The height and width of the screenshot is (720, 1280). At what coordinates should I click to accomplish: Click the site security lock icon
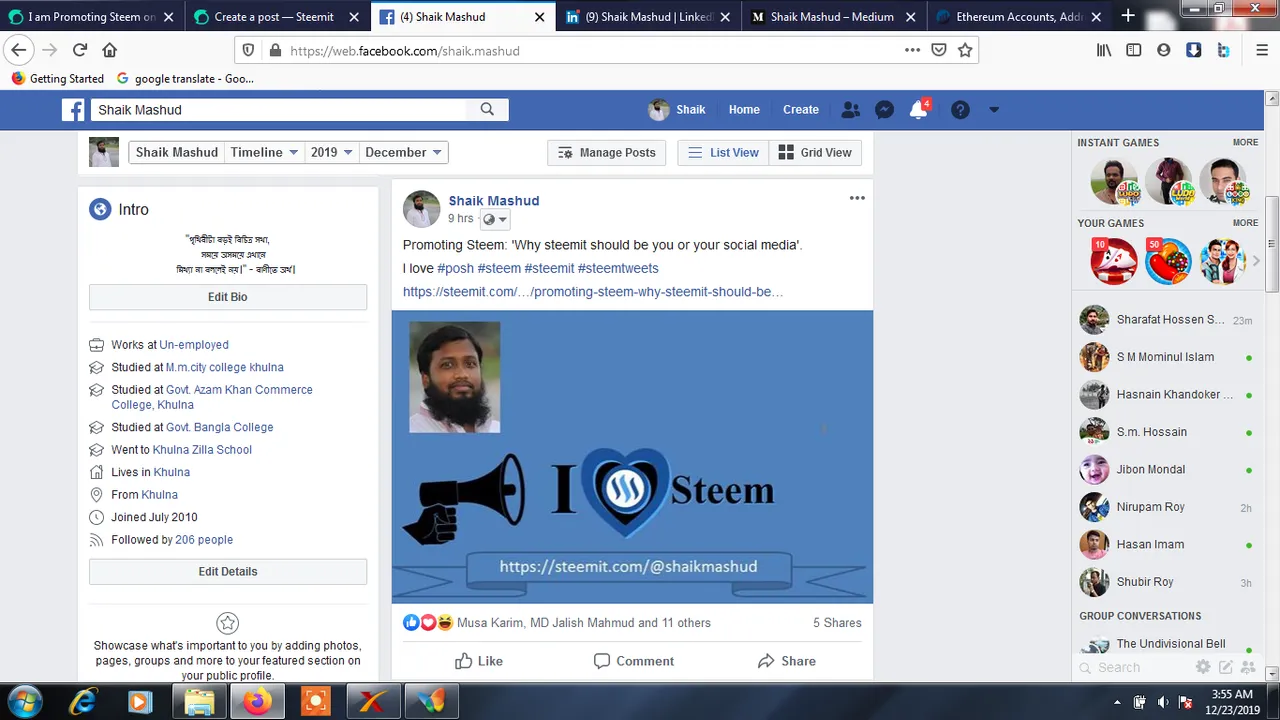[x=273, y=50]
